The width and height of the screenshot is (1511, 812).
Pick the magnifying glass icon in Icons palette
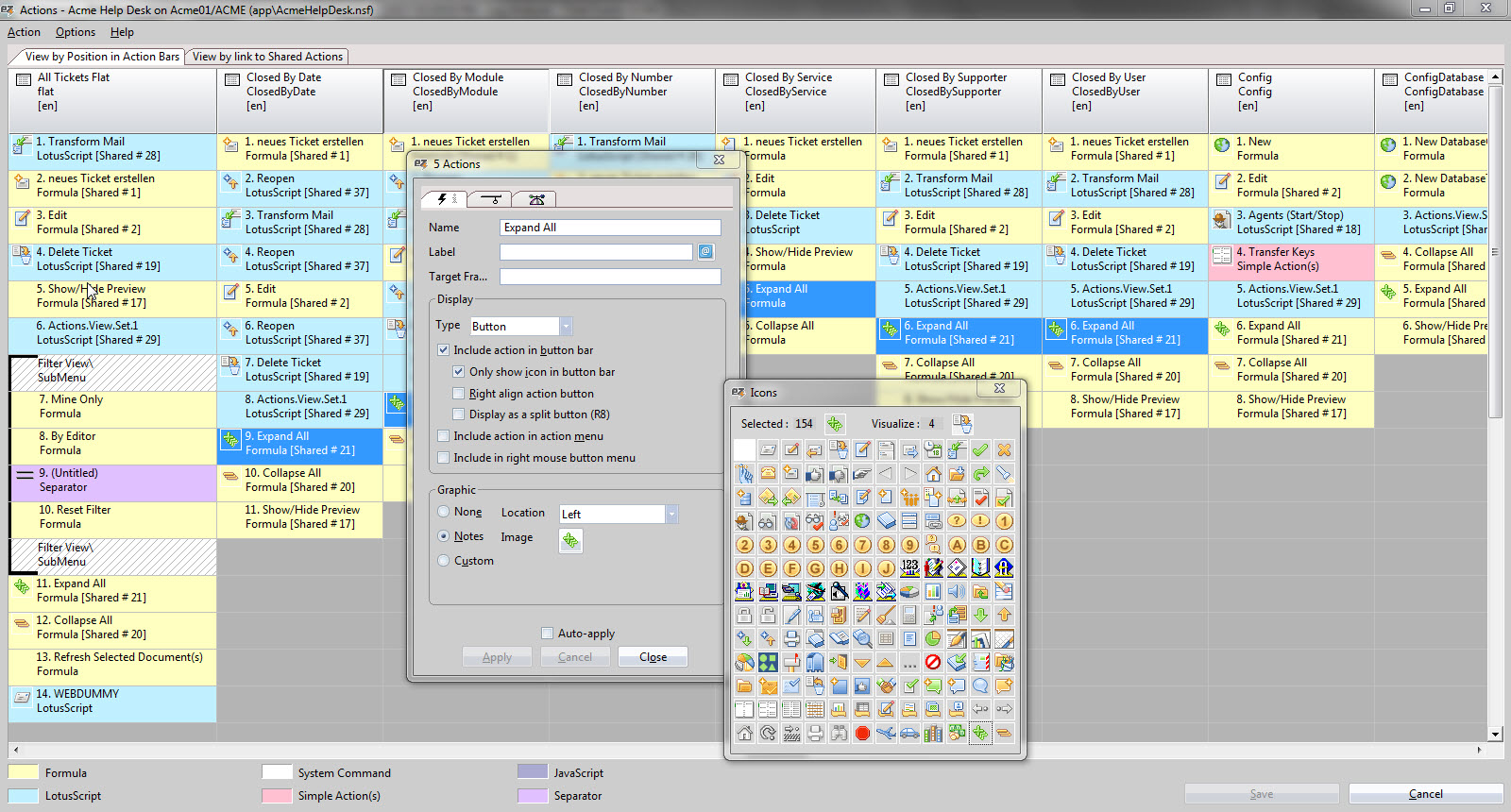pyautogui.click(x=863, y=638)
